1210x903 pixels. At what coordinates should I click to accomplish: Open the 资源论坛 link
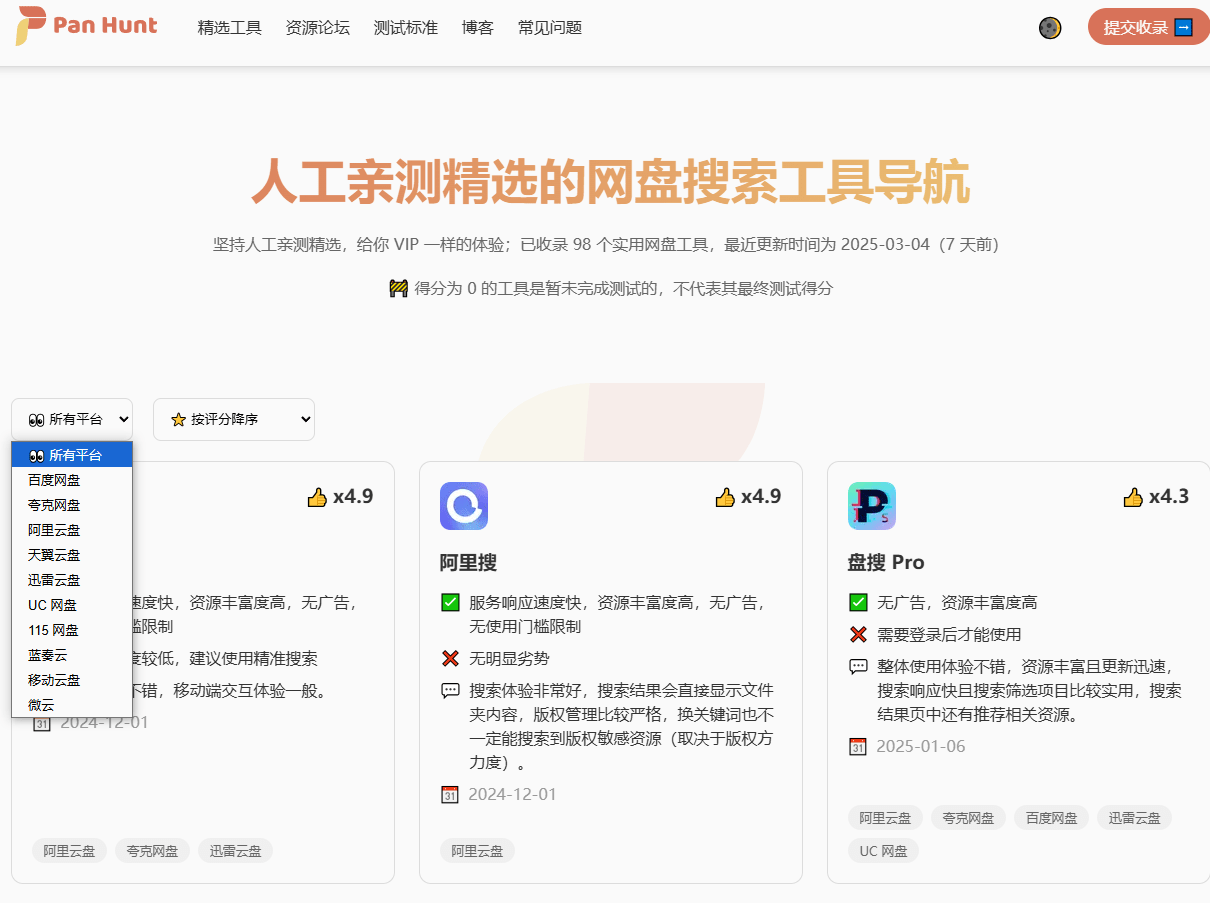coord(317,28)
